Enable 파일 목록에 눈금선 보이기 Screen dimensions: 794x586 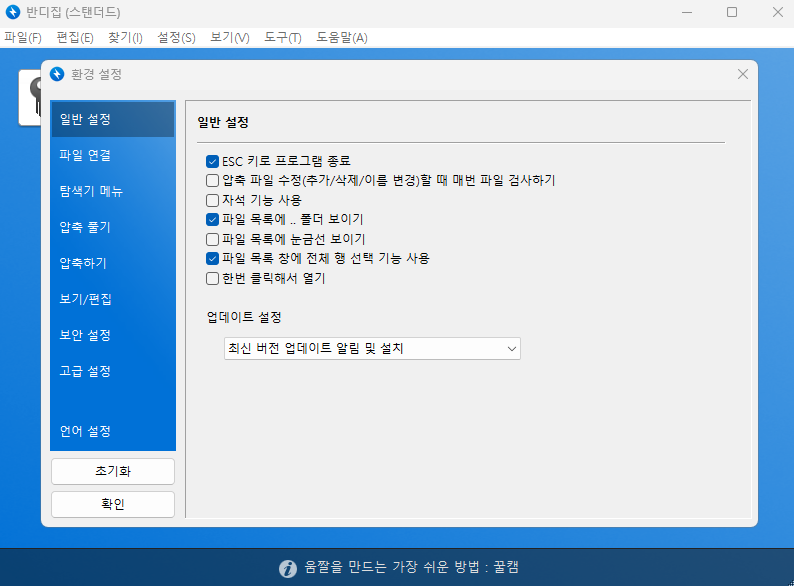point(212,239)
